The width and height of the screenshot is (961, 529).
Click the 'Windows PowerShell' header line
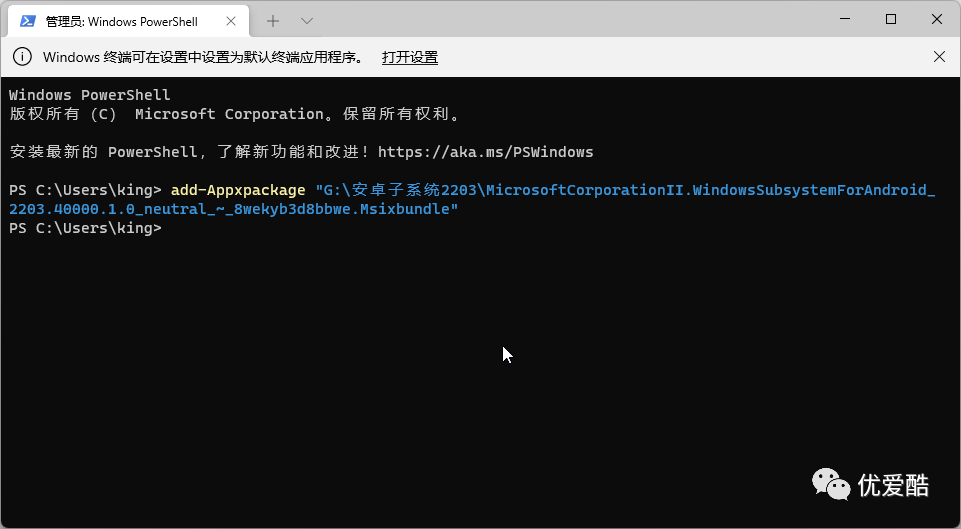click(x=89, y=95)
